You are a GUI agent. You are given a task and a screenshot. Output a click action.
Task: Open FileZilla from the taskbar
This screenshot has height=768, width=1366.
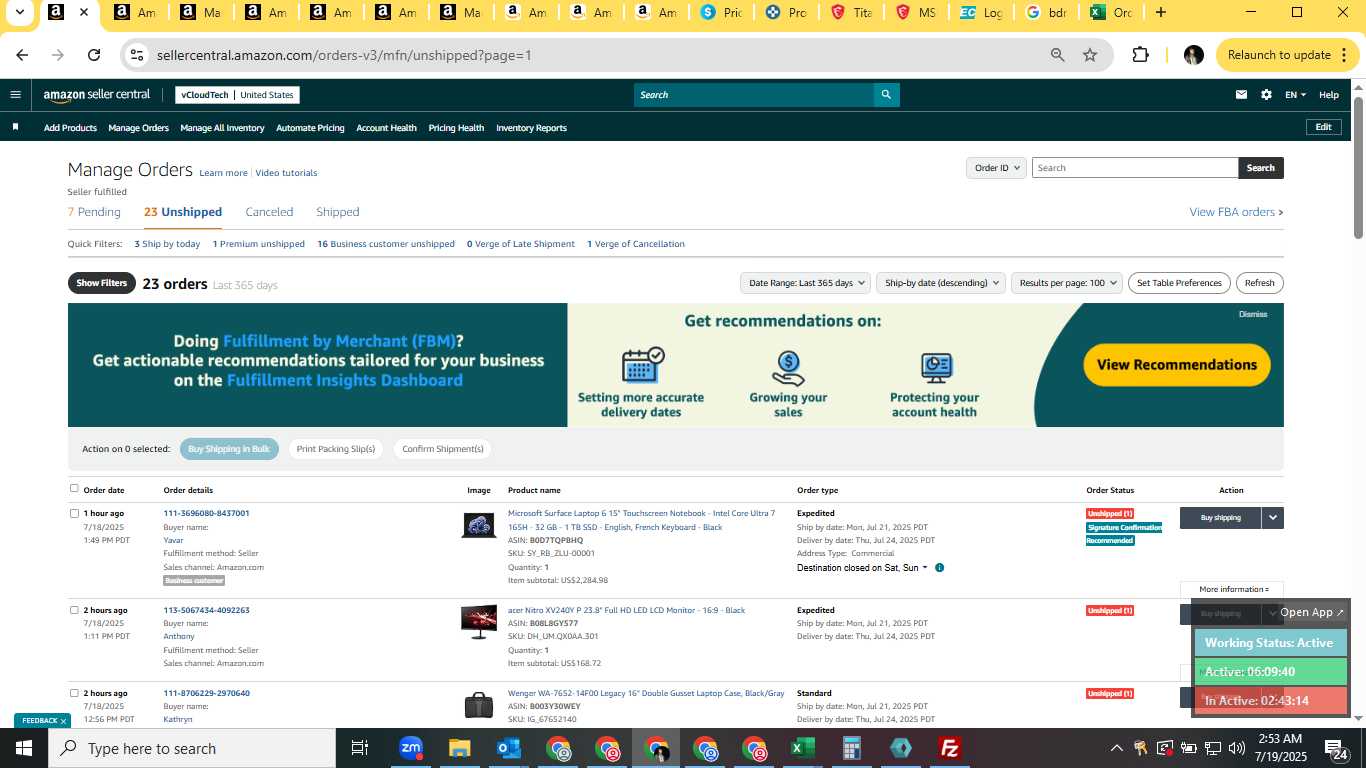pyautogui.click(x=950, y=748)
